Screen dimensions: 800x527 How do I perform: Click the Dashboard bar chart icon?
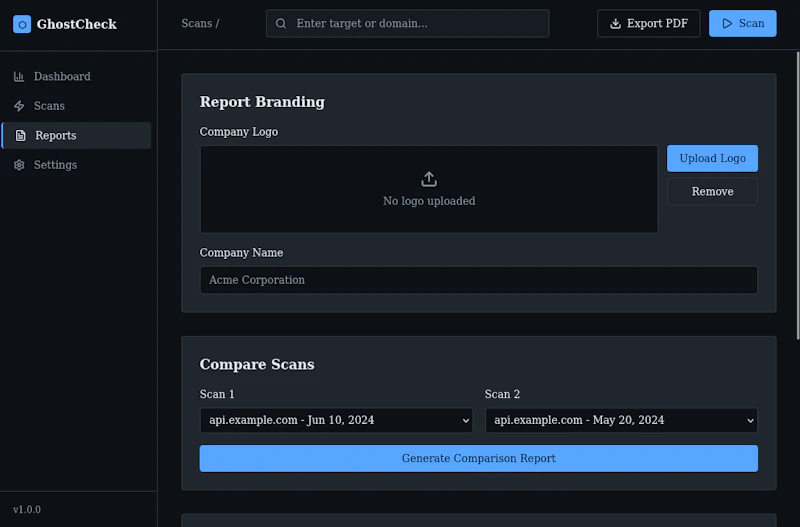pos(19,77)
